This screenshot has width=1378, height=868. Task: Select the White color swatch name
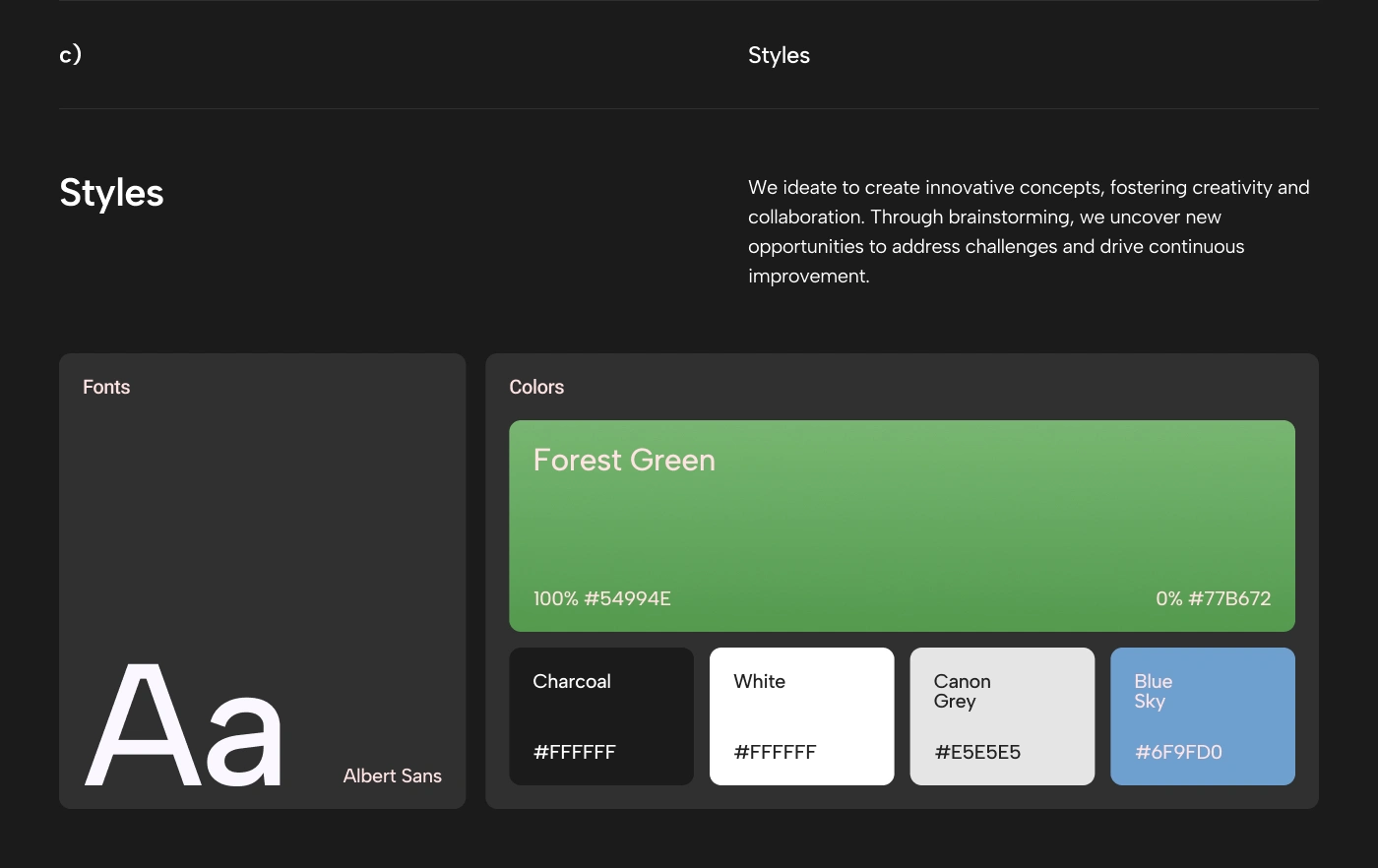pos(759,681)
